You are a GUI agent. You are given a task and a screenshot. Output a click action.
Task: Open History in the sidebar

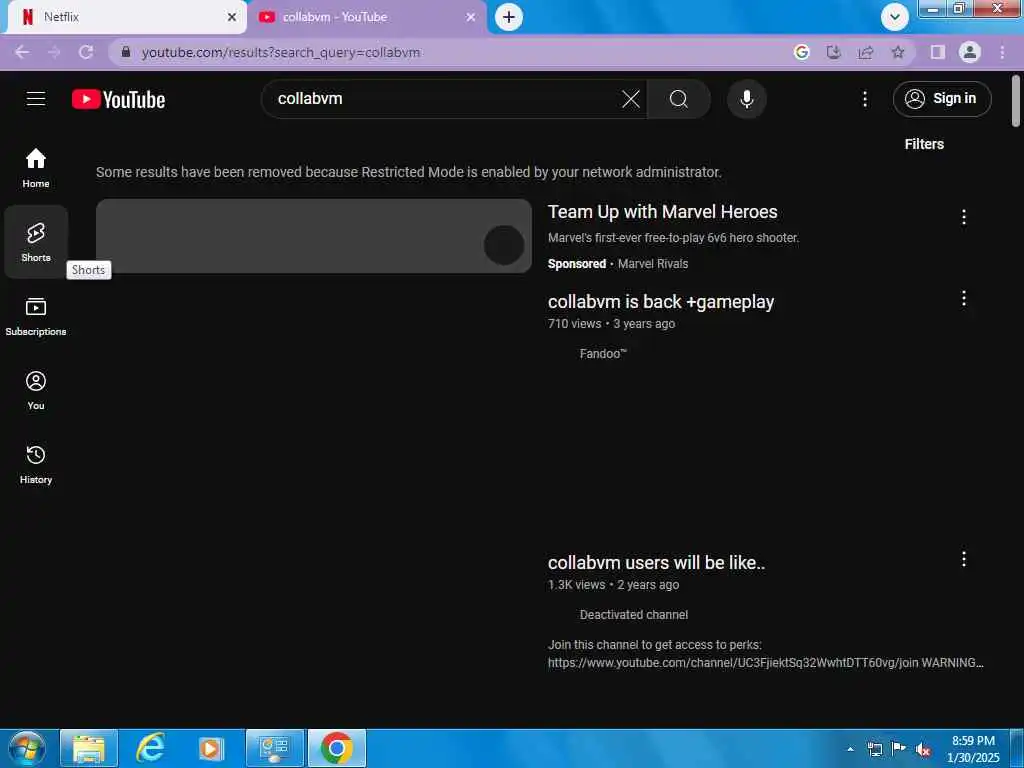point(36,464)
